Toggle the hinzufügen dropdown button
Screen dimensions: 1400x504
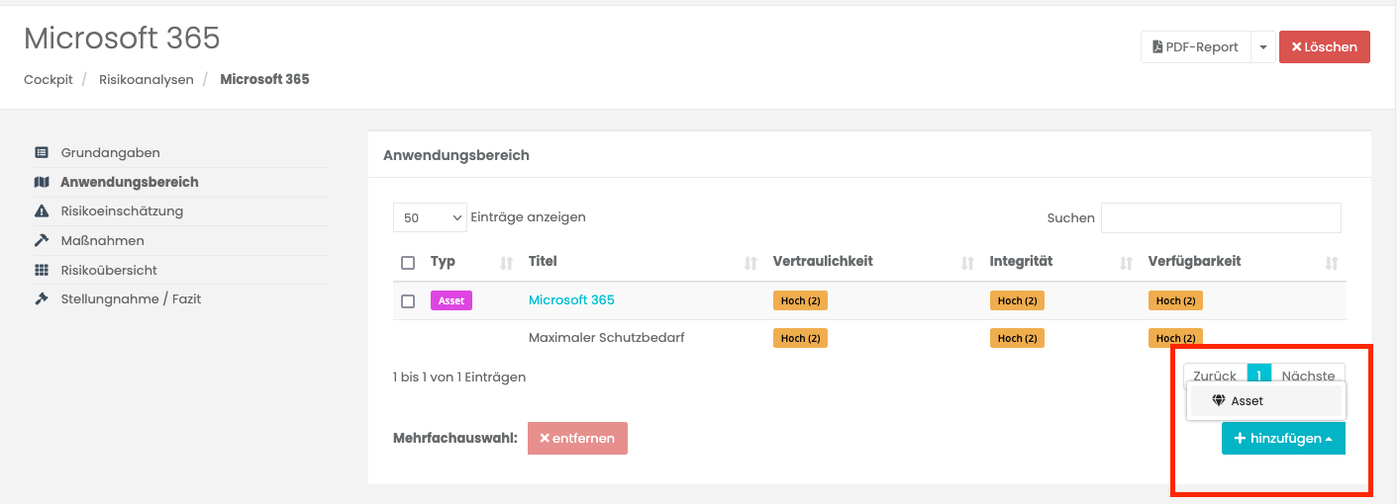(1283, 438)
